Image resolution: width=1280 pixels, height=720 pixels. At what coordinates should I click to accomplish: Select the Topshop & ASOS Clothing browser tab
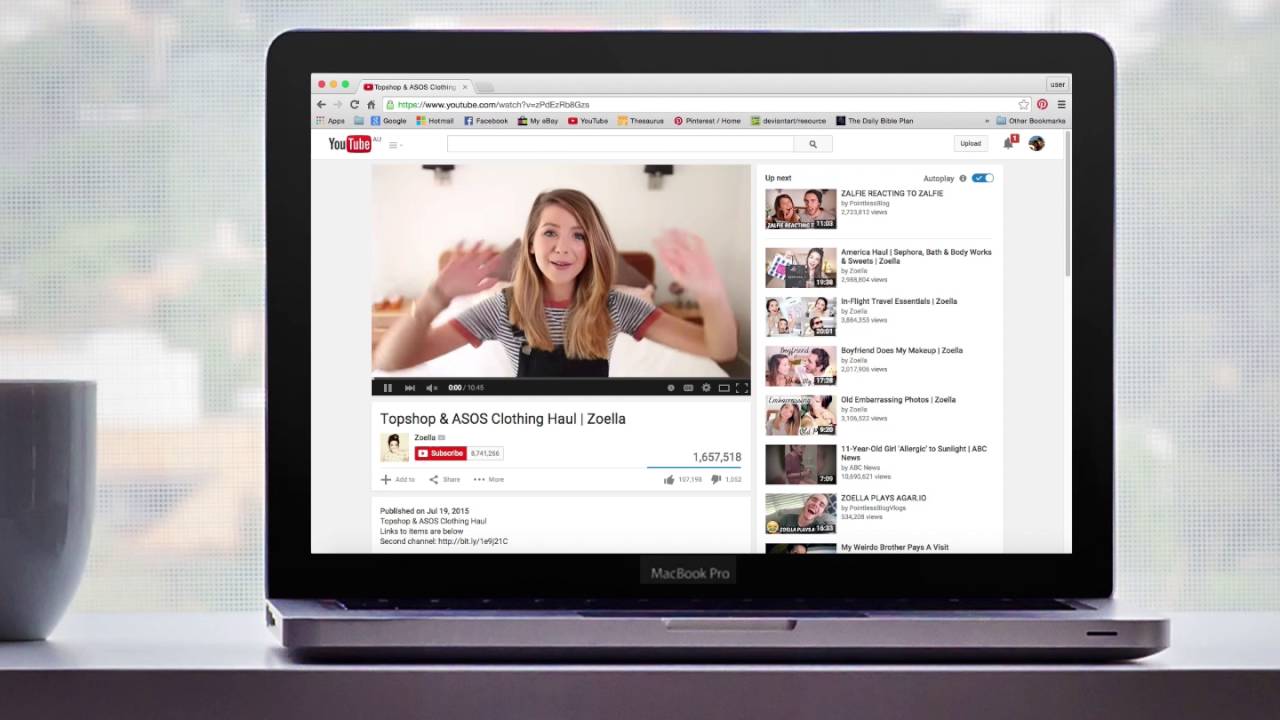pyautogui.click(x=414, y=87)
